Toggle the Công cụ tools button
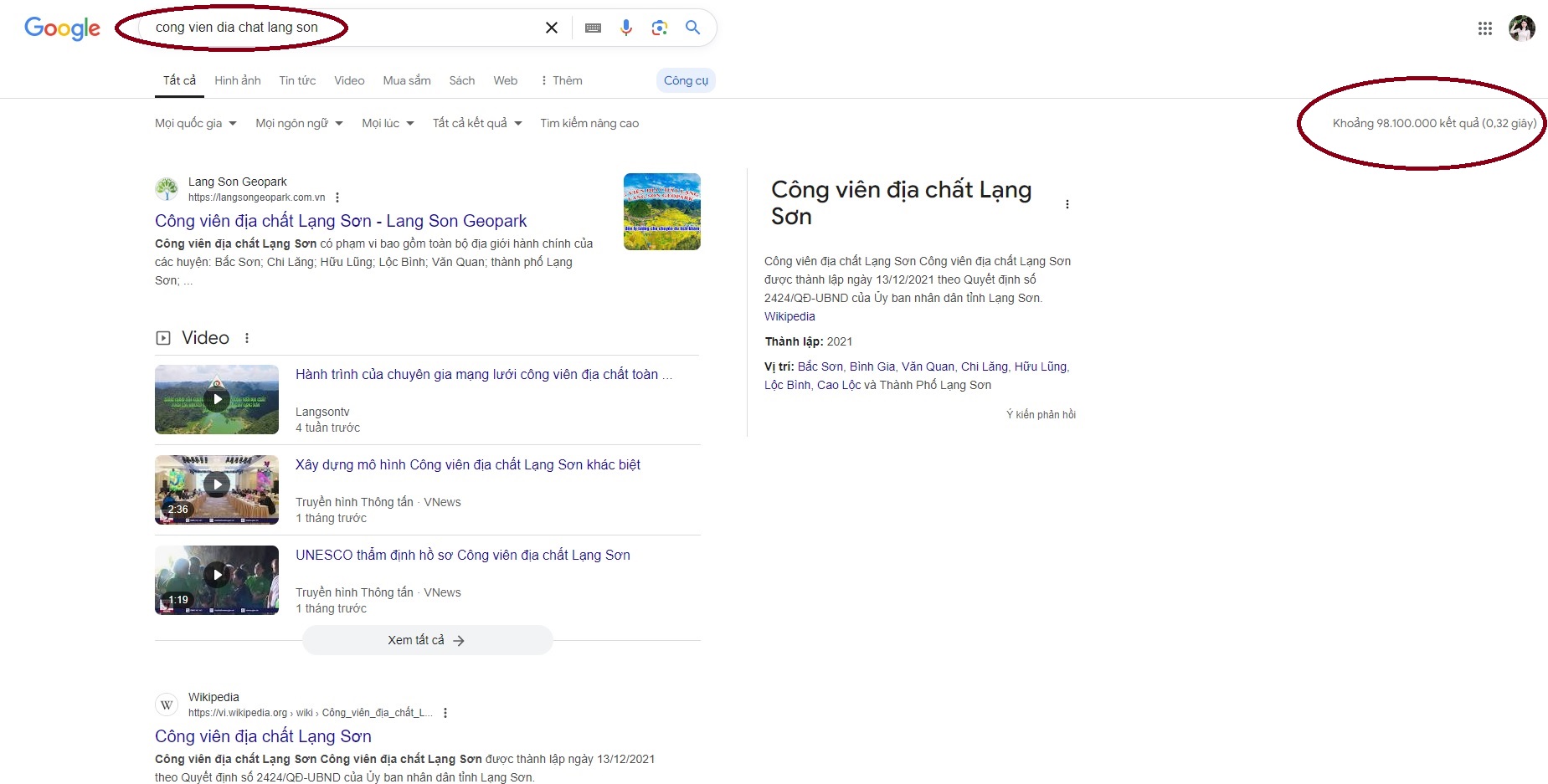Screen dimensions: 1548x784 tap(686, 80)
